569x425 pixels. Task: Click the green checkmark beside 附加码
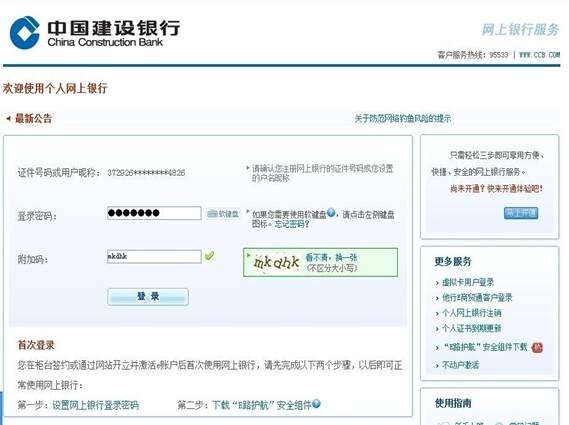point(209,256)
